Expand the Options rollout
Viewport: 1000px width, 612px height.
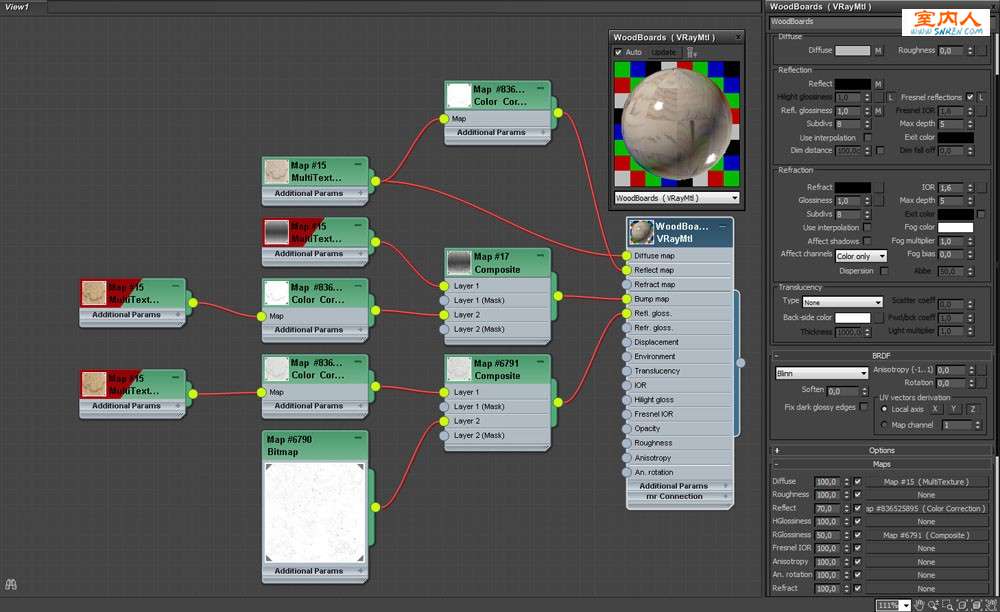(881, 450)
